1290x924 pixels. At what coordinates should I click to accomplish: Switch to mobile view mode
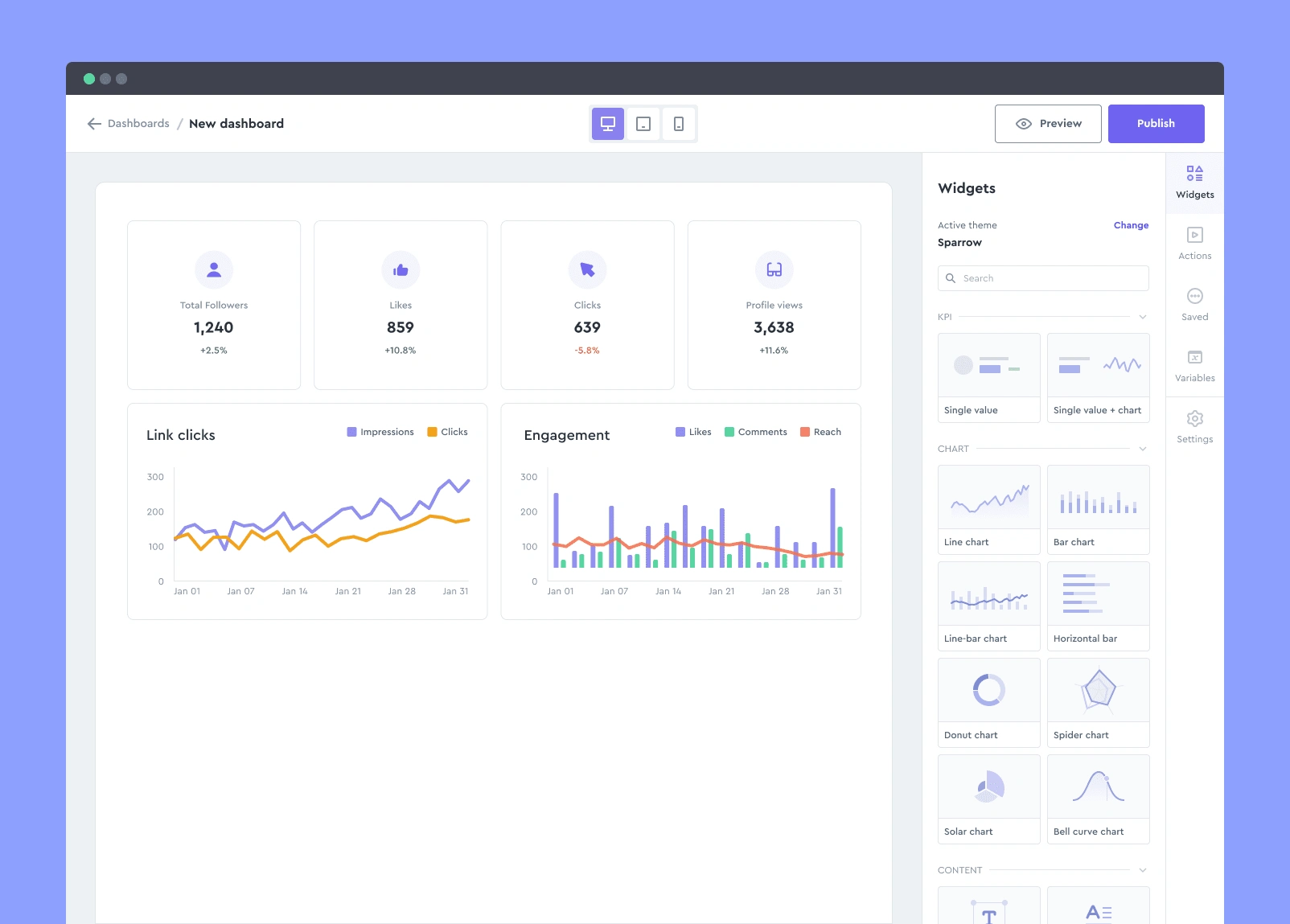(x=679, y=124)
